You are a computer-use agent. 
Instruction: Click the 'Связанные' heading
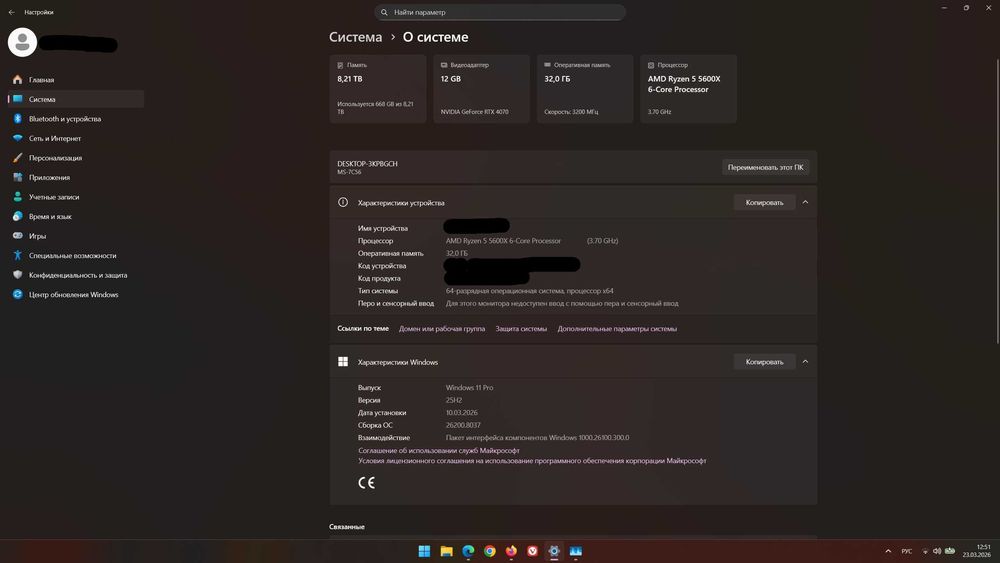(347, 527)
